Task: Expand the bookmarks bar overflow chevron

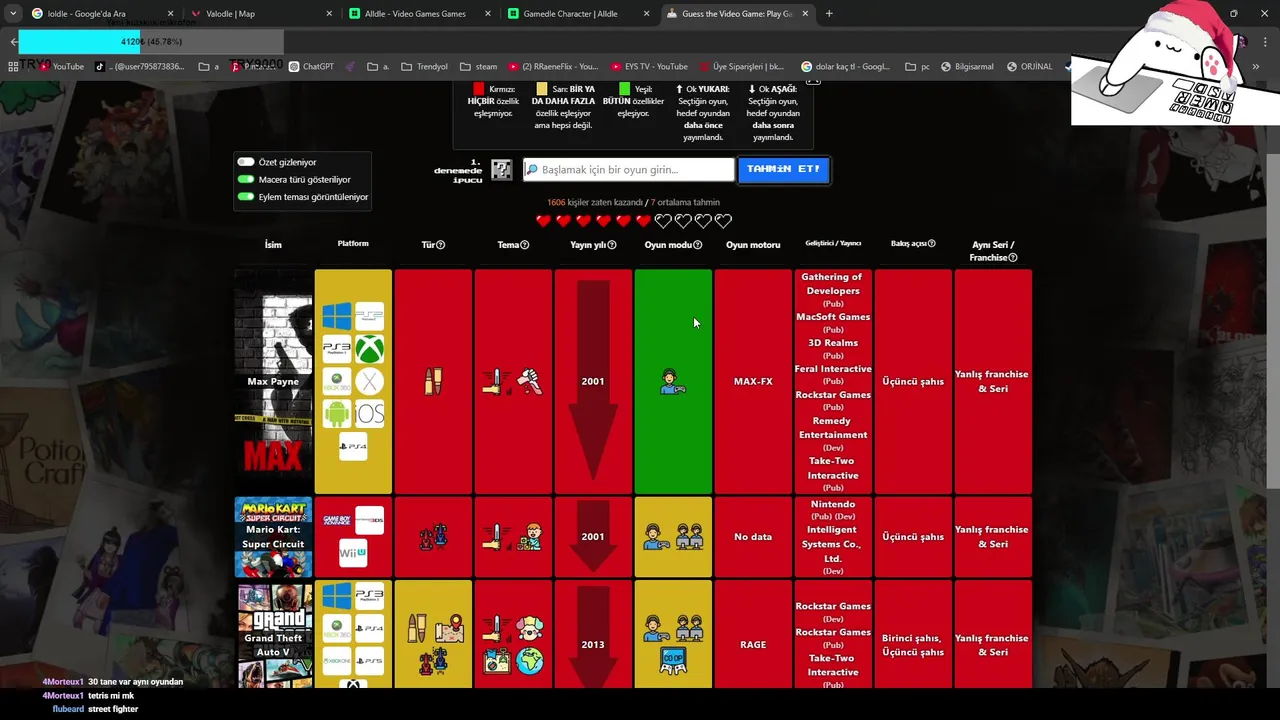Action: pyautogui.click(x=1256, y=67)
